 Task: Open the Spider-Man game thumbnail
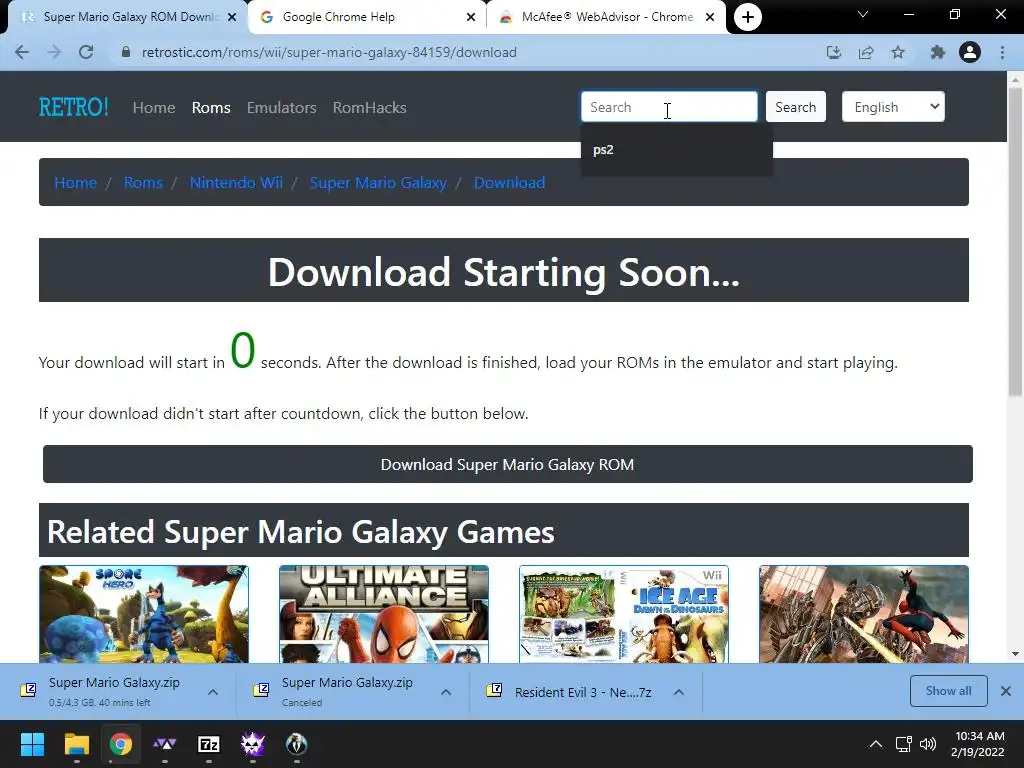click(864, 615)
